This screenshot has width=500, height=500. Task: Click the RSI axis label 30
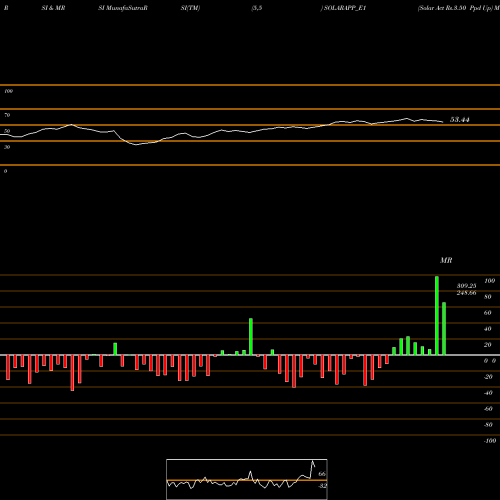pyautogui.click(x=7, y=147)
